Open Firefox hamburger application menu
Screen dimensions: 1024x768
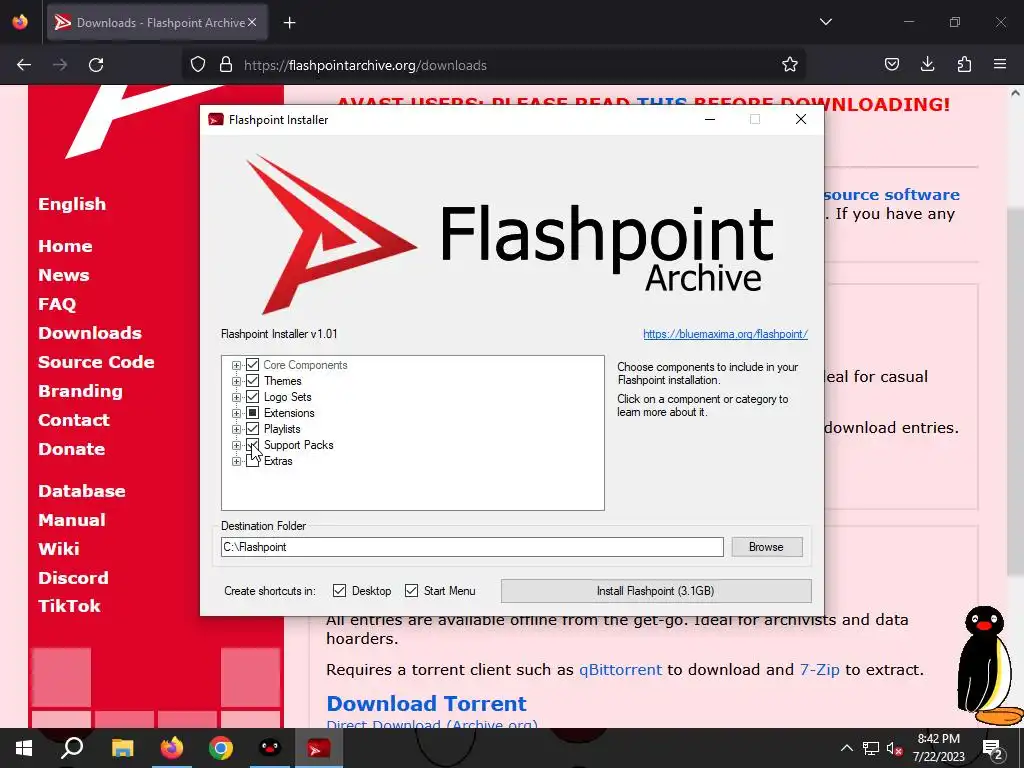click(1000, 65)
